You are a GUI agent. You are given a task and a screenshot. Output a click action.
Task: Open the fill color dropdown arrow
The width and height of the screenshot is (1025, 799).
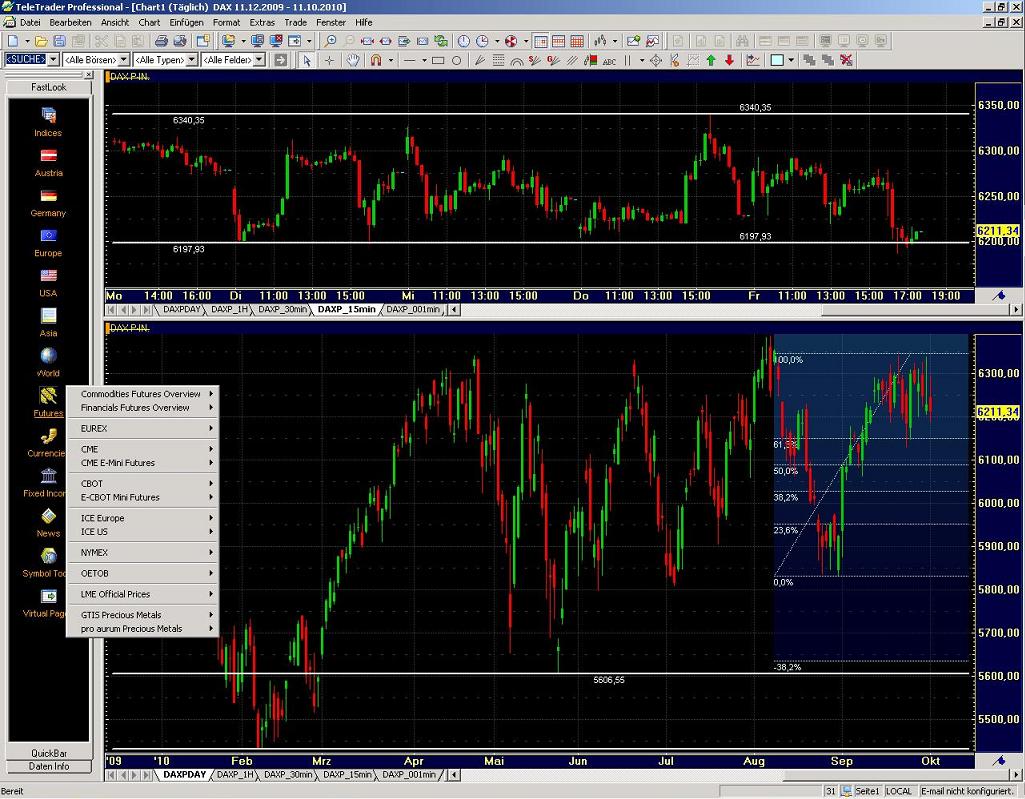791,60
